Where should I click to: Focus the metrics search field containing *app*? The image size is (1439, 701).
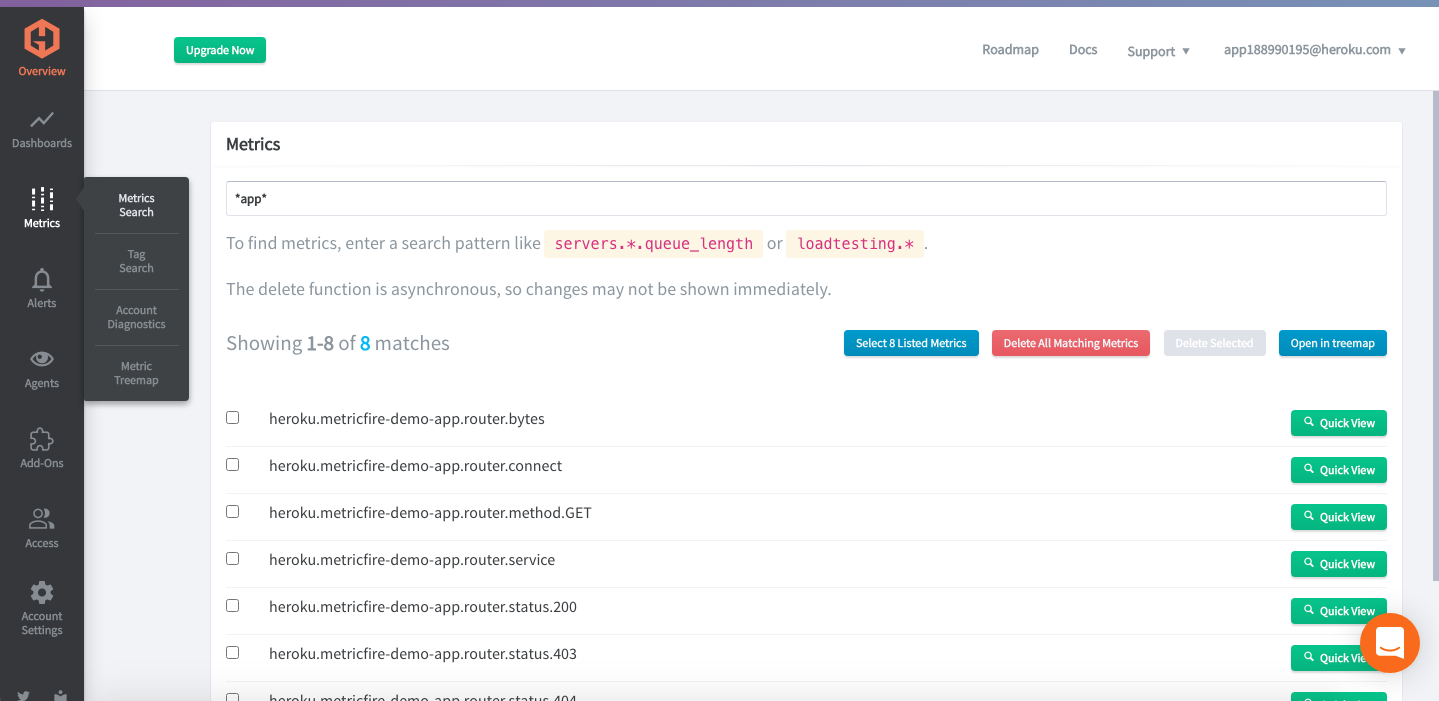click(806, 198)
